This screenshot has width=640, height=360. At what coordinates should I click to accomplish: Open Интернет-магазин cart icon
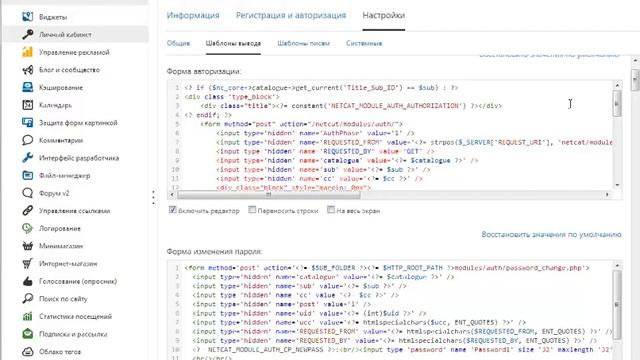point(27,263)
